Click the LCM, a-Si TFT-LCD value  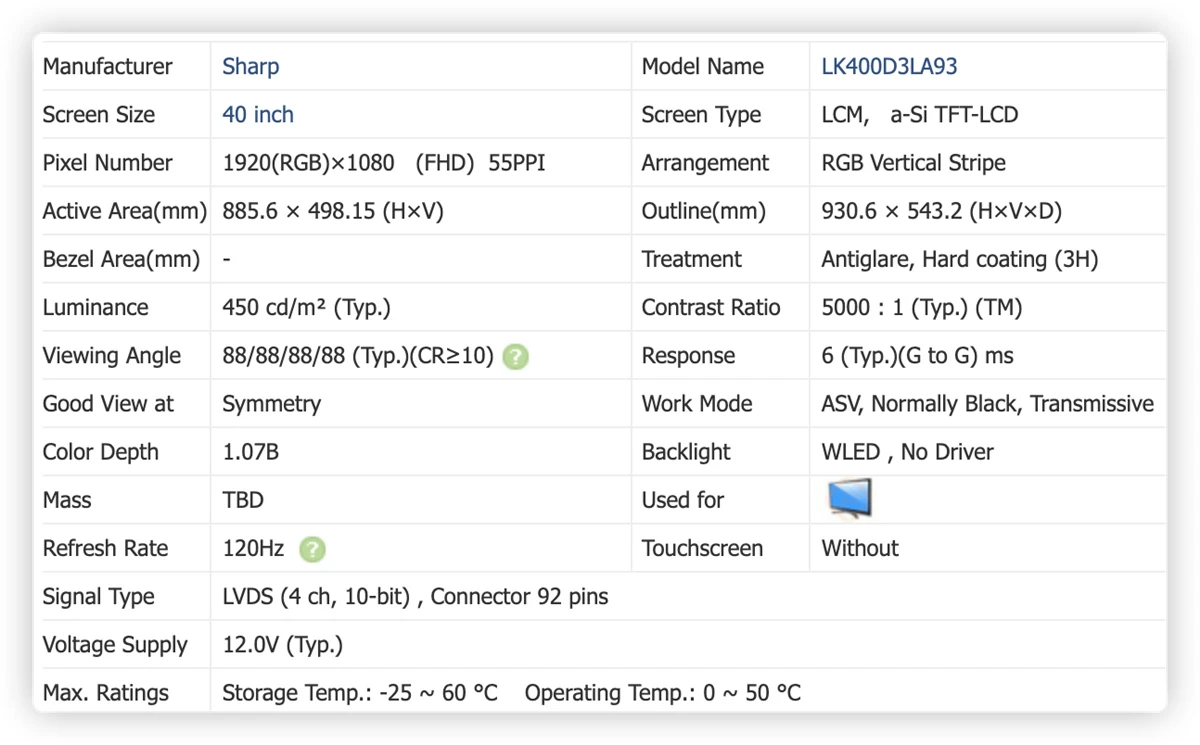coord(920,115)
